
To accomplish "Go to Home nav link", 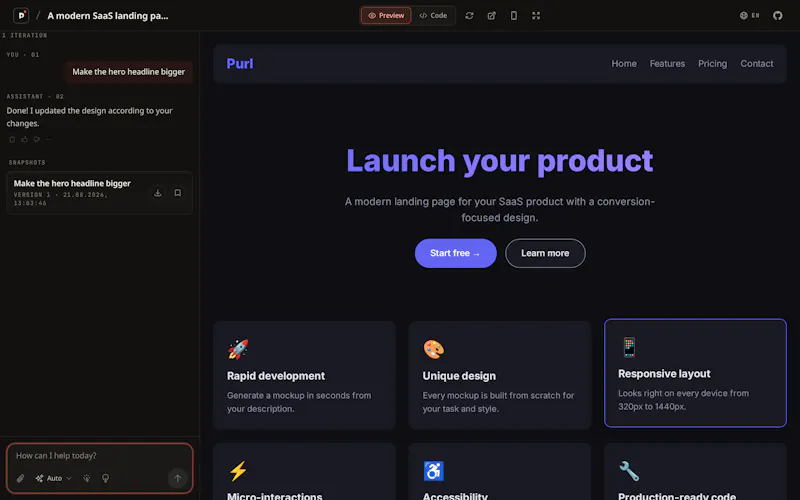I will (624, 64).
